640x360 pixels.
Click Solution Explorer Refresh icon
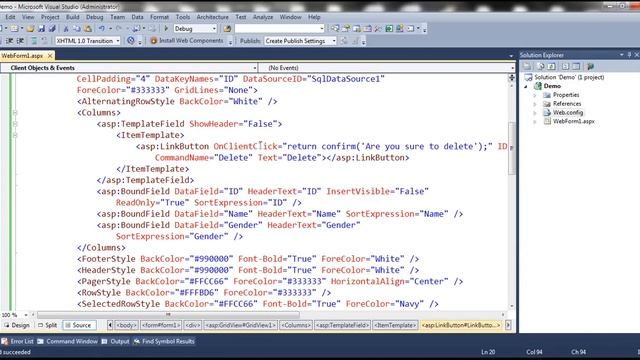551,66
